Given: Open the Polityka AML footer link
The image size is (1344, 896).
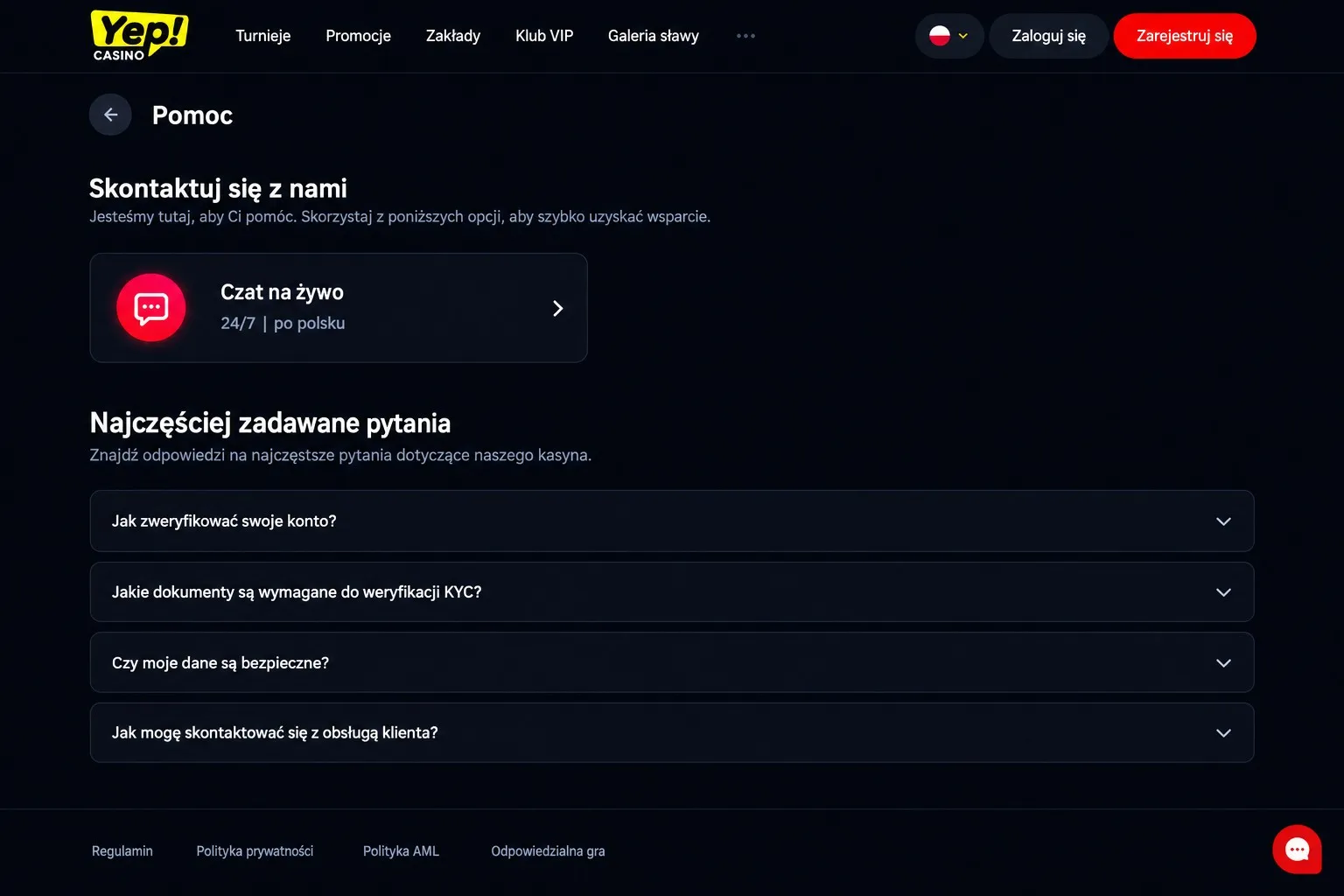Looking at the screenshot, I should pyautogui.click(x=401, y=850).
